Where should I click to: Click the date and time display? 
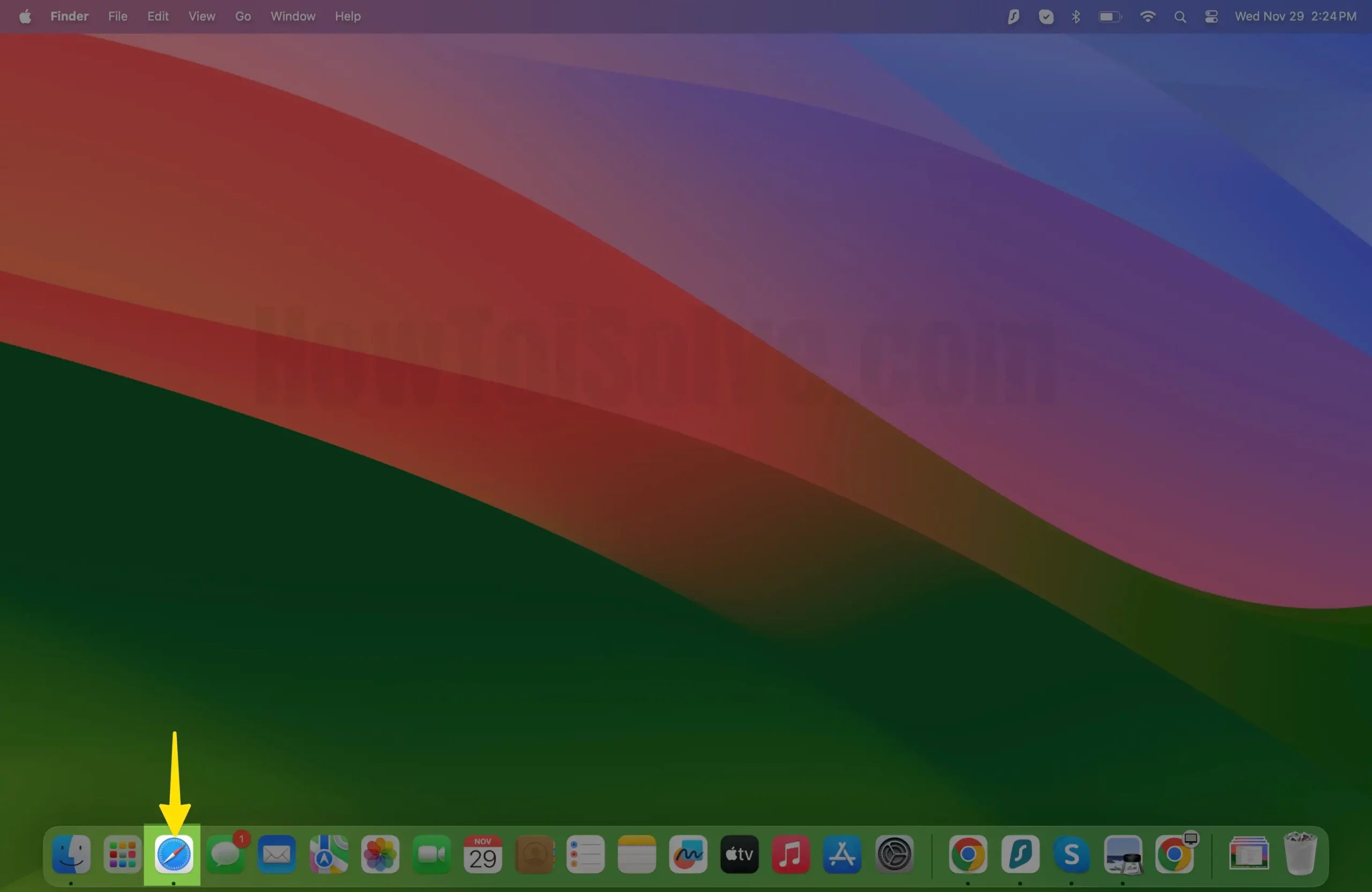pos(1295,16)
